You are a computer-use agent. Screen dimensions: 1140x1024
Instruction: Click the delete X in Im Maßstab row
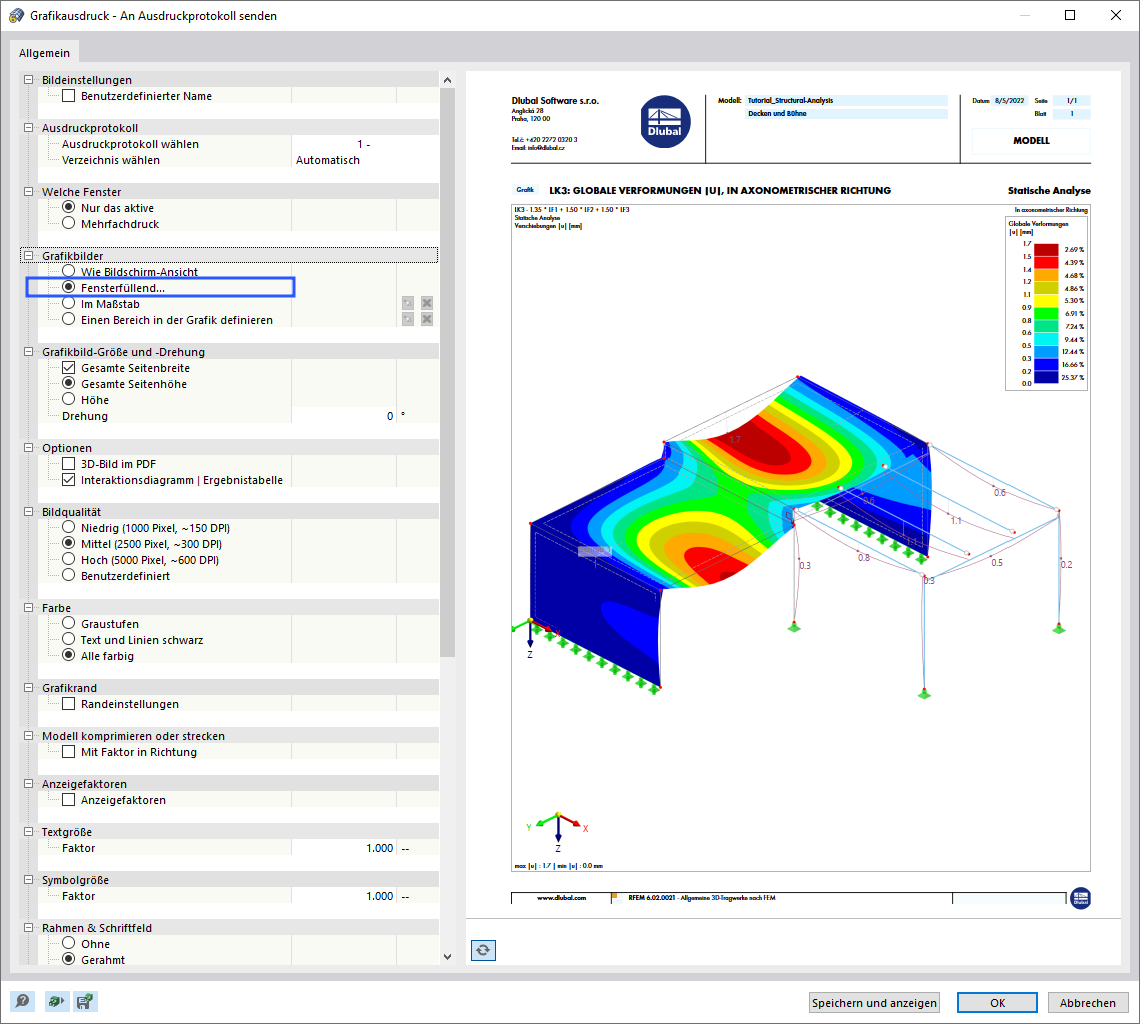click(x=427, y=303)
